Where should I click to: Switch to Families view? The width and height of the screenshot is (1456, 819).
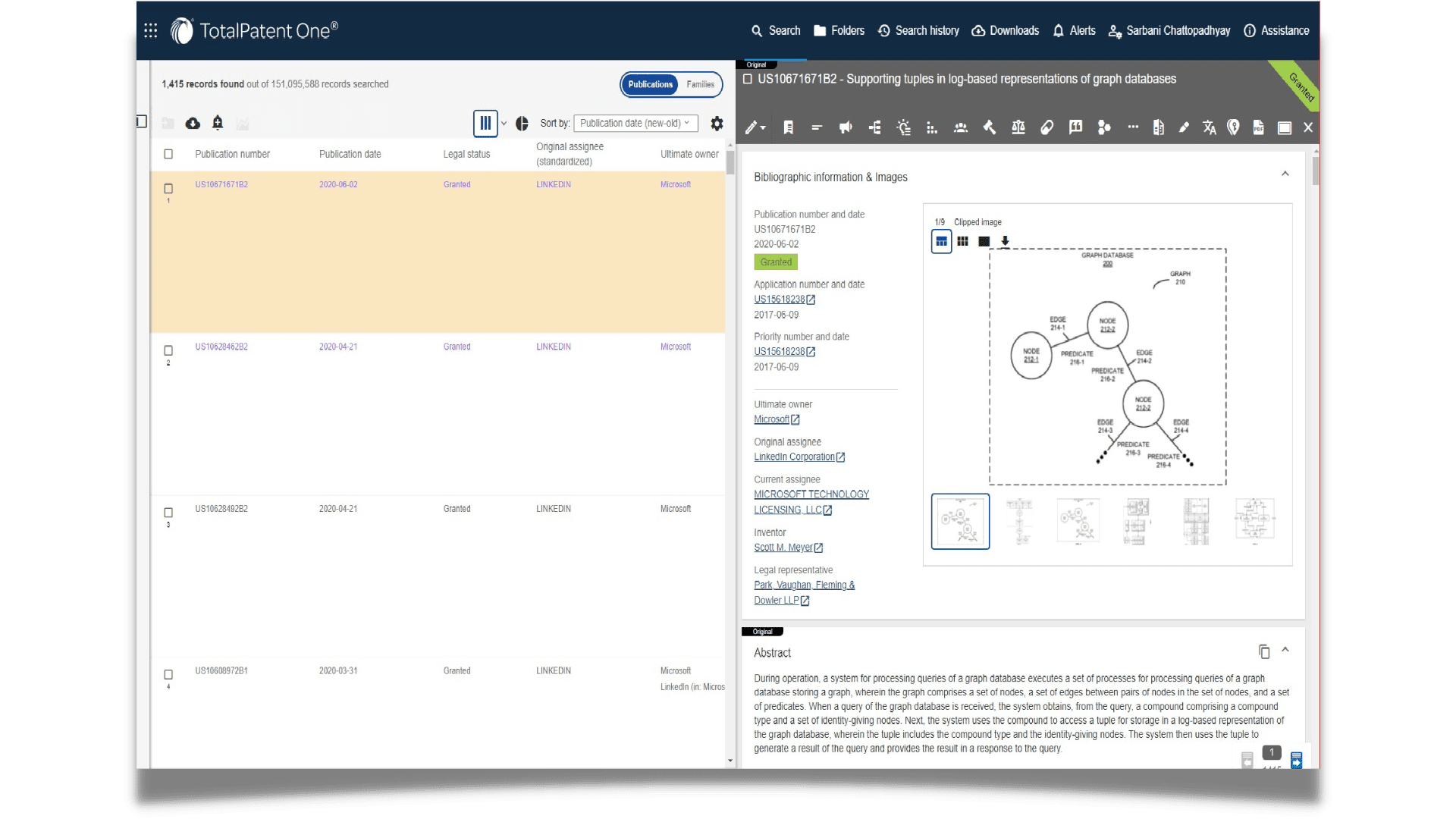pyautogui.click(x=700, y=84)
